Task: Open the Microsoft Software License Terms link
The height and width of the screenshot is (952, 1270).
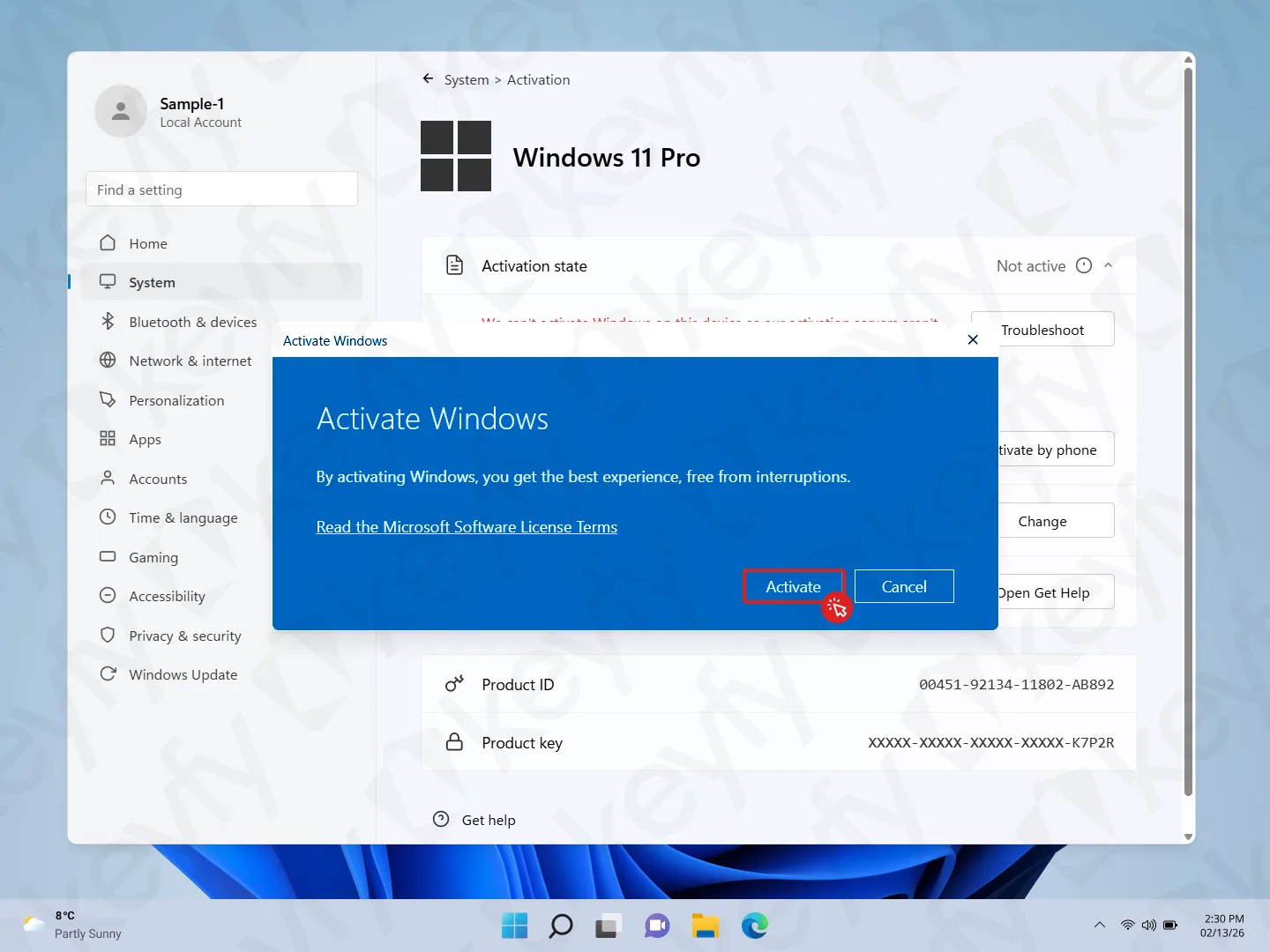Action: [x=467, y=527]
